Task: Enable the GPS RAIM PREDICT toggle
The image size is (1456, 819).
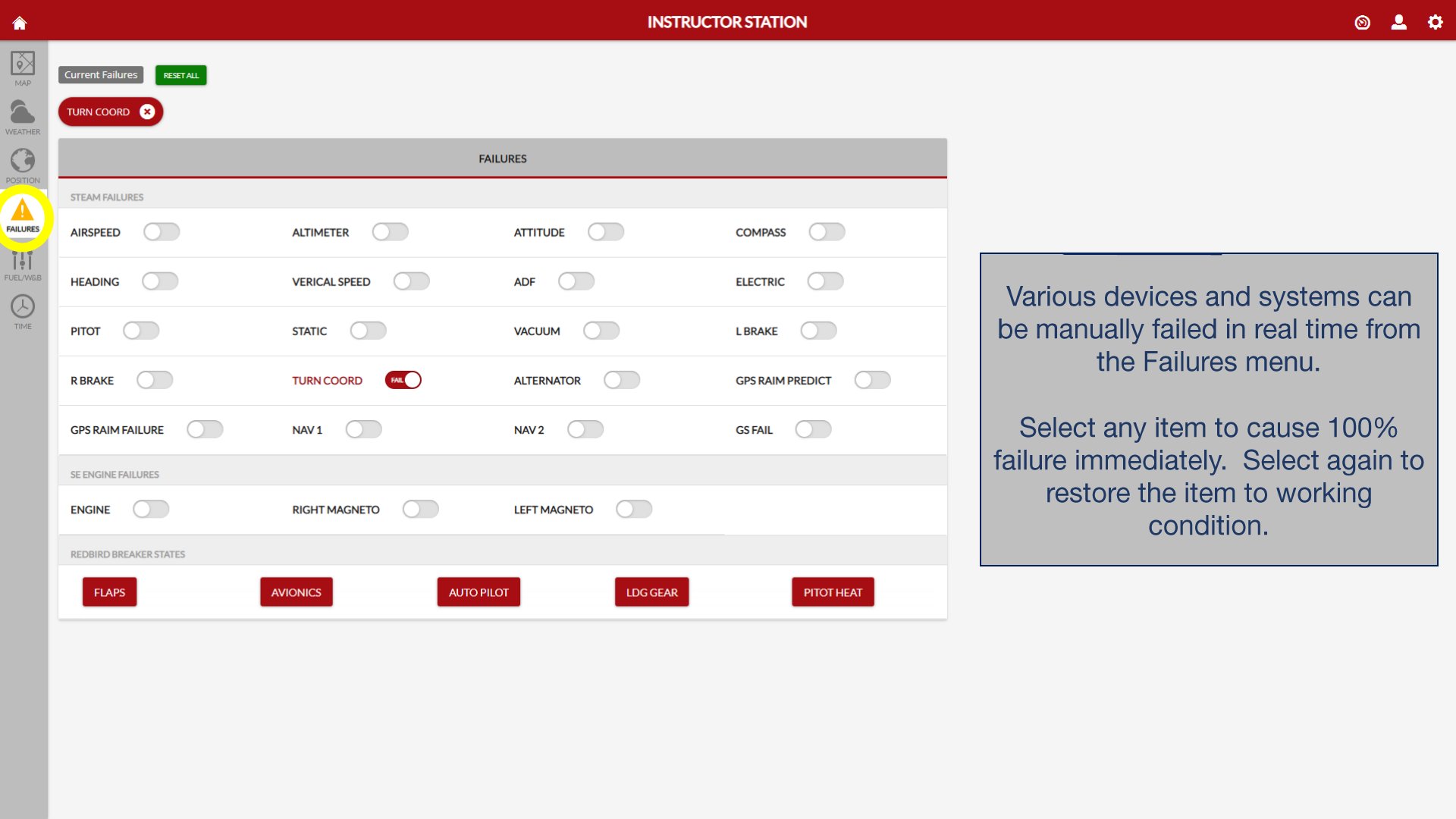Action: pos(872,380)
